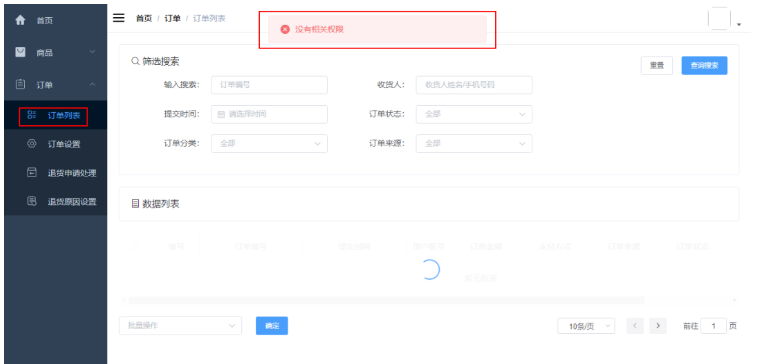
Task: Click the 重置 button
Action: pos(657,65)
